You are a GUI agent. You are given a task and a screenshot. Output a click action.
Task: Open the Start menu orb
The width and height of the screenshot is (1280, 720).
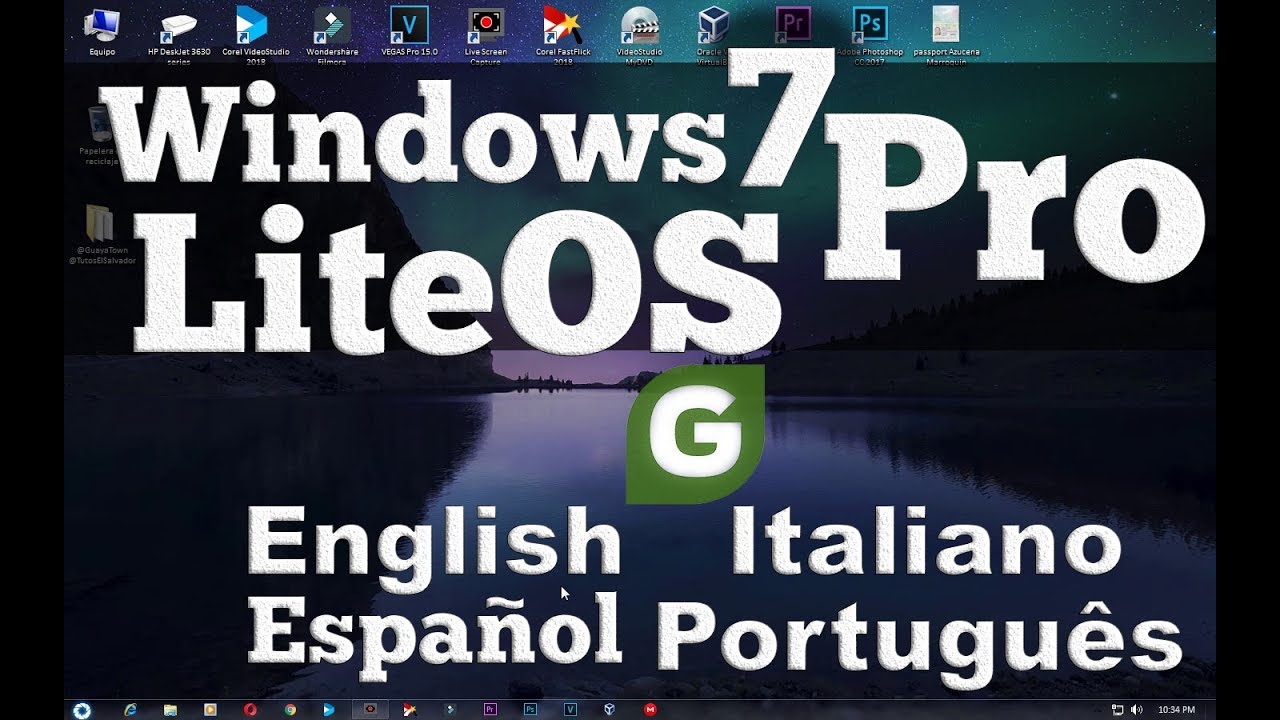coord(82,710)
